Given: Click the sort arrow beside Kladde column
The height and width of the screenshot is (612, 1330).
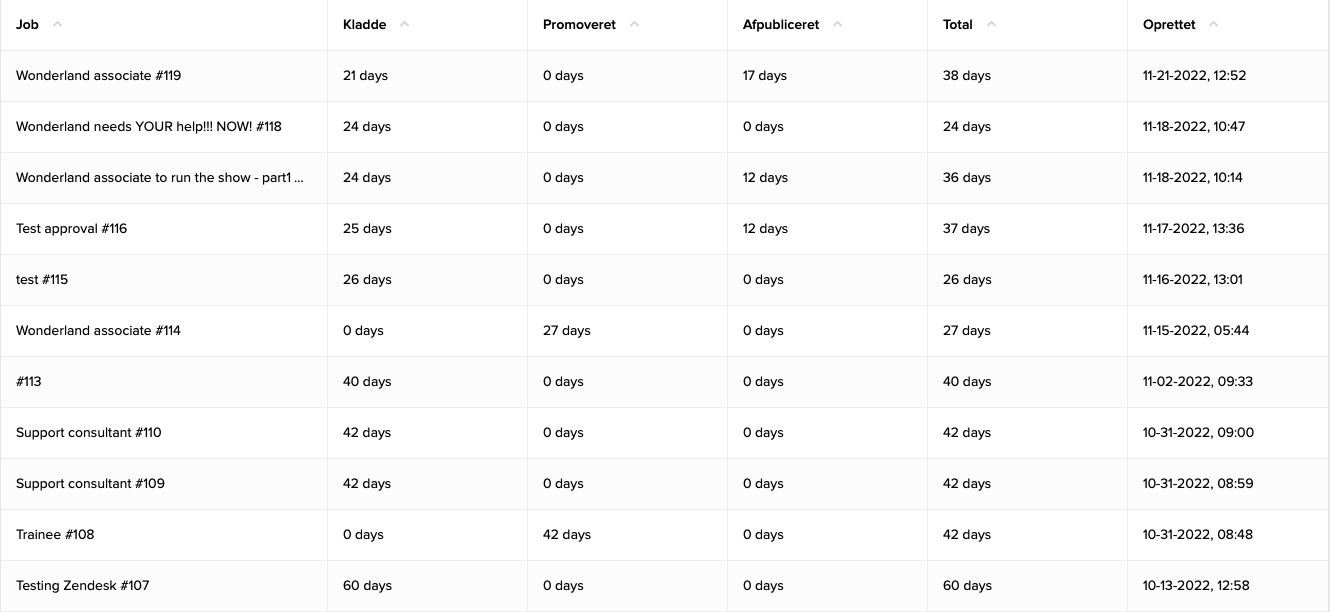Looking at the screenshot, I should pyautogui.click(x=405, y=23).
